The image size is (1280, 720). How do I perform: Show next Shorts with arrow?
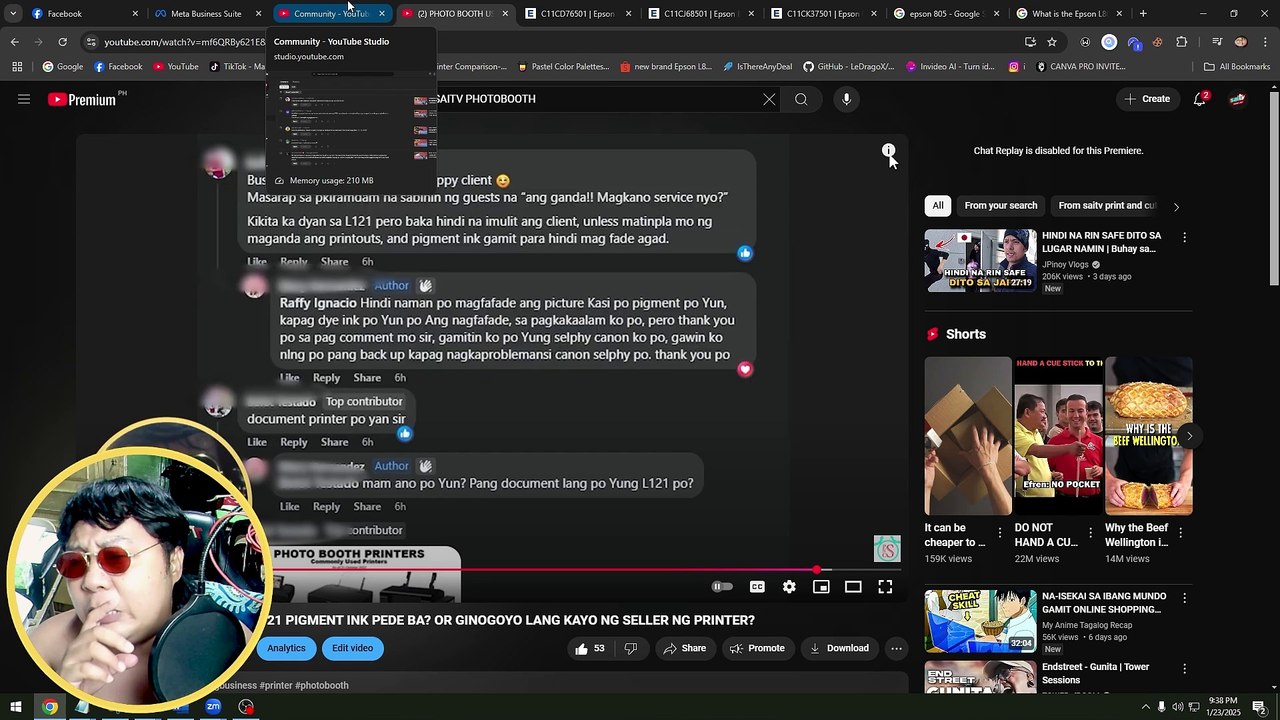click(x=1189, y=436)
